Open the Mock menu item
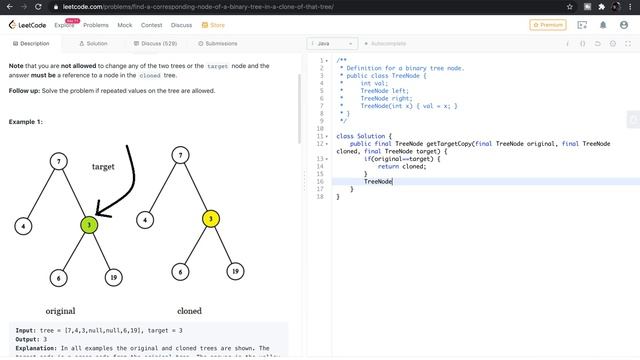The height and width of the screenshot is (360, 640). tap(124, 25)
